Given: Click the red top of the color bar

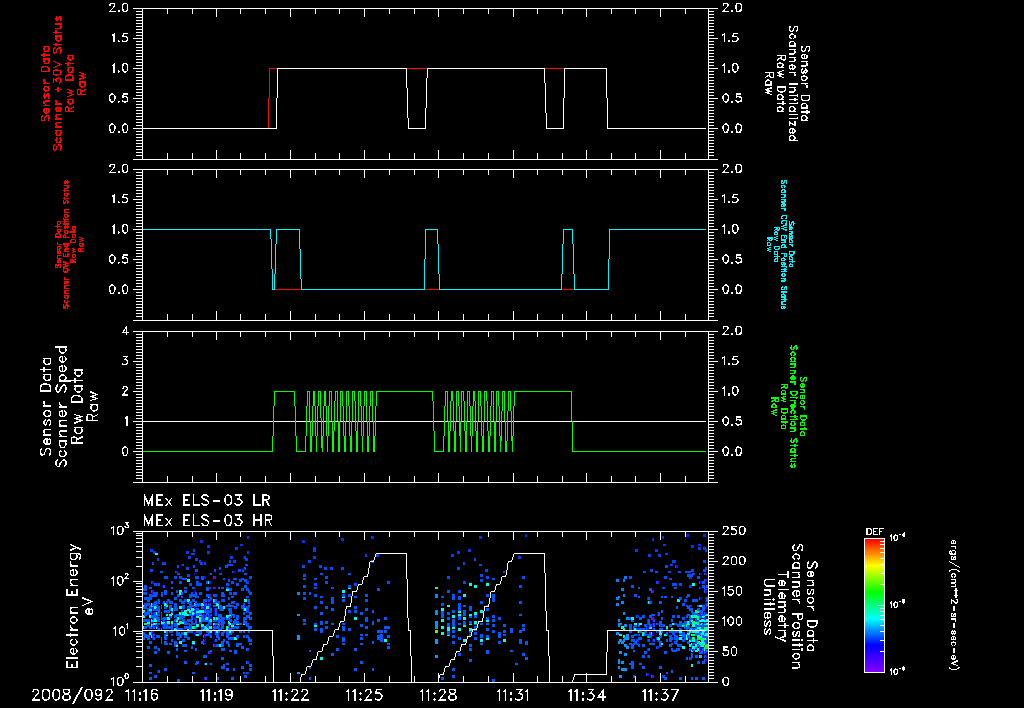Looking at the screenshot, I should pos(874,542).
